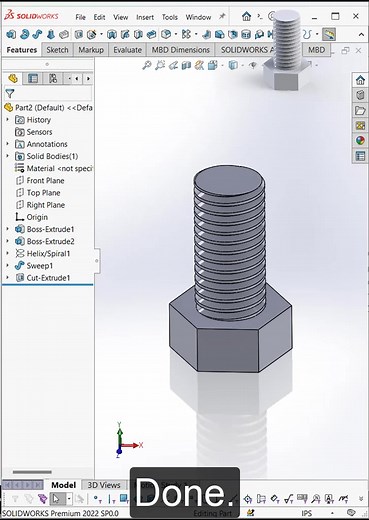Activate the Section View icon
The width and height of the screenshot is (369, 520).
186,65
